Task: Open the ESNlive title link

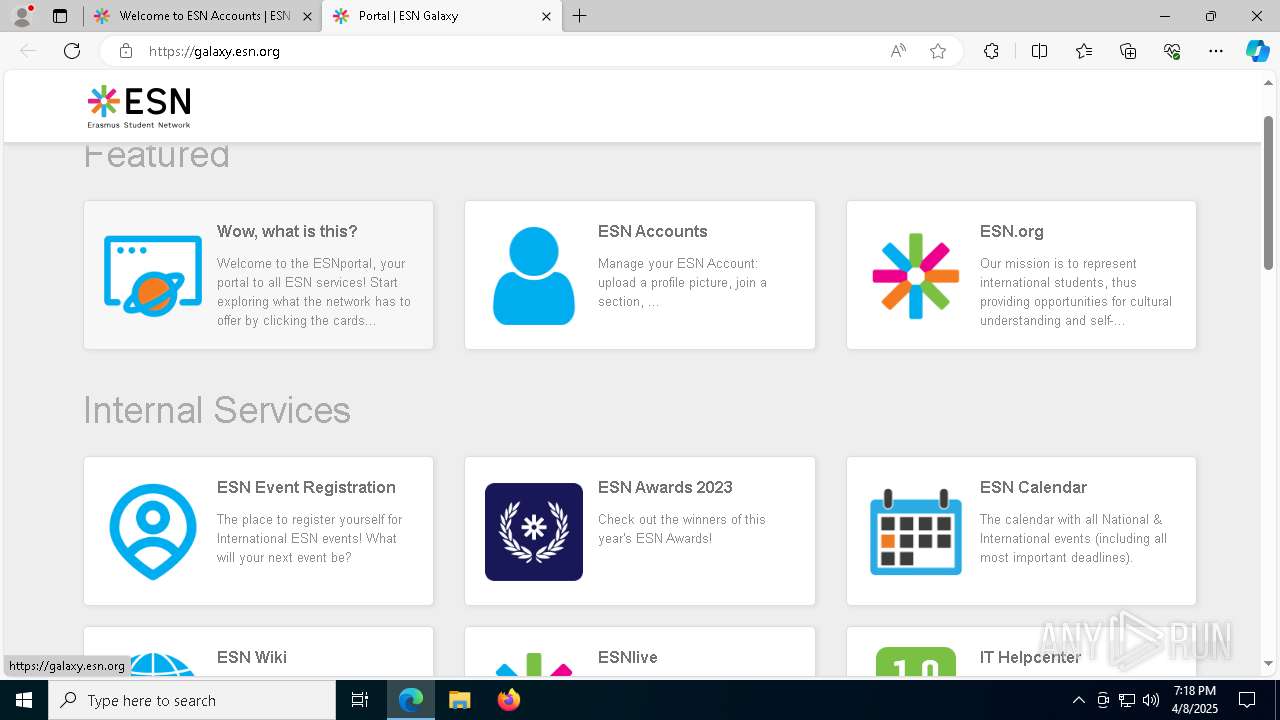Action: 628,657
